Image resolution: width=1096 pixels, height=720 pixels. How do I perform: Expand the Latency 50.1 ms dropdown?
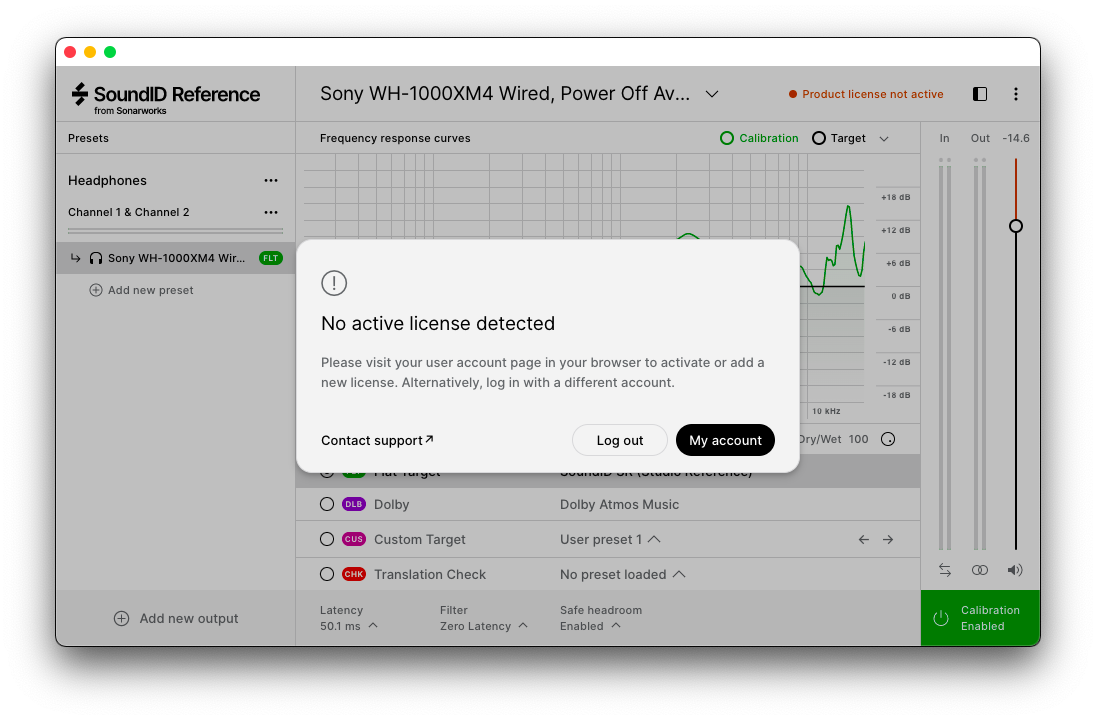click(349, 626)
